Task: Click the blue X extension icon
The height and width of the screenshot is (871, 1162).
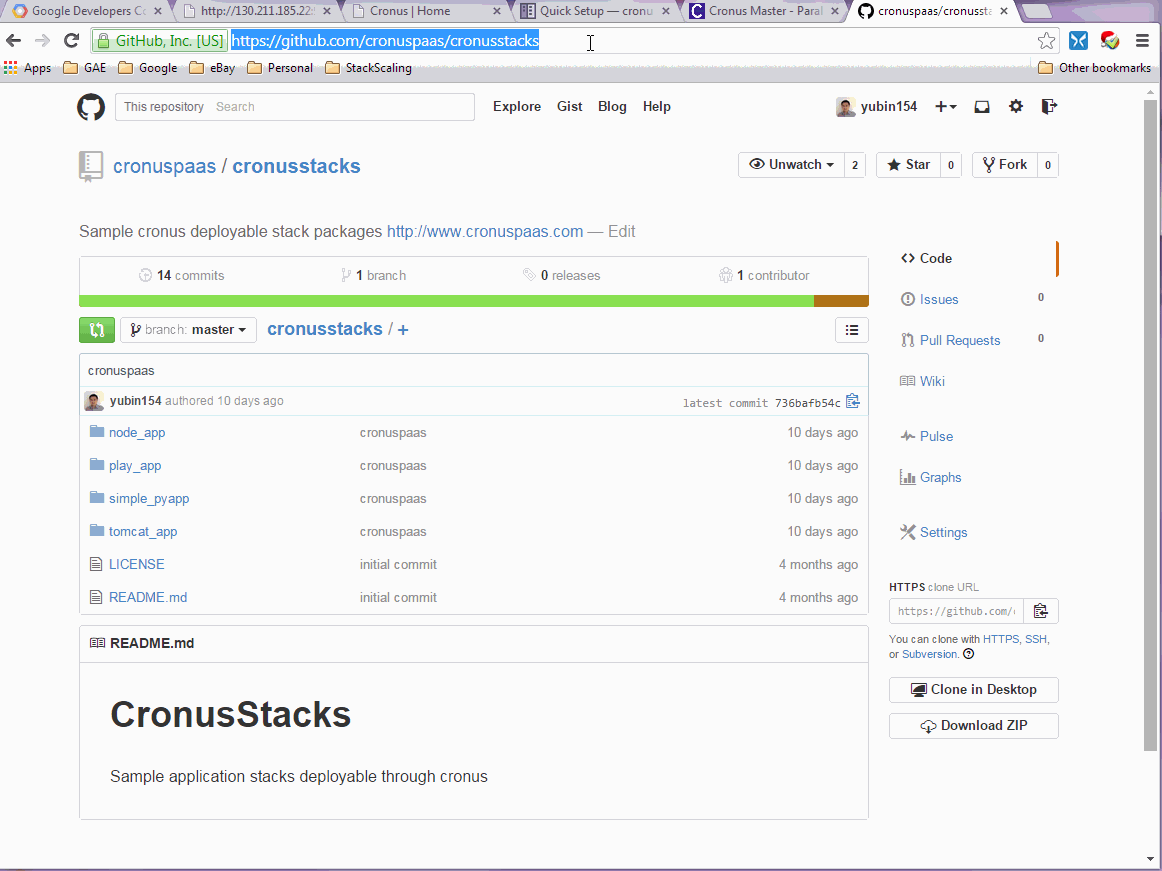Action: 1078,41
